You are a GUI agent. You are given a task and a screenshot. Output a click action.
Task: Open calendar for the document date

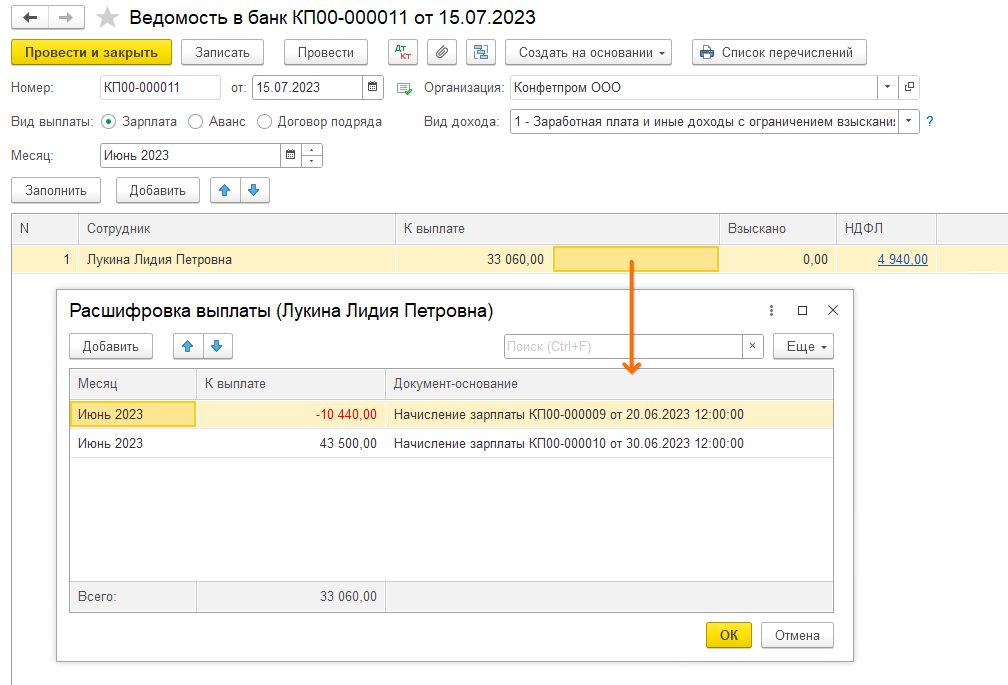(373, 87)
